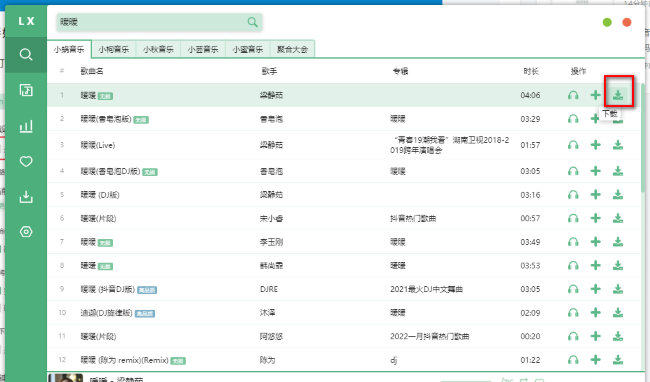Play the 01:22 陈为 remix track
Screen dimensions: 650x382
click(573, 360)
